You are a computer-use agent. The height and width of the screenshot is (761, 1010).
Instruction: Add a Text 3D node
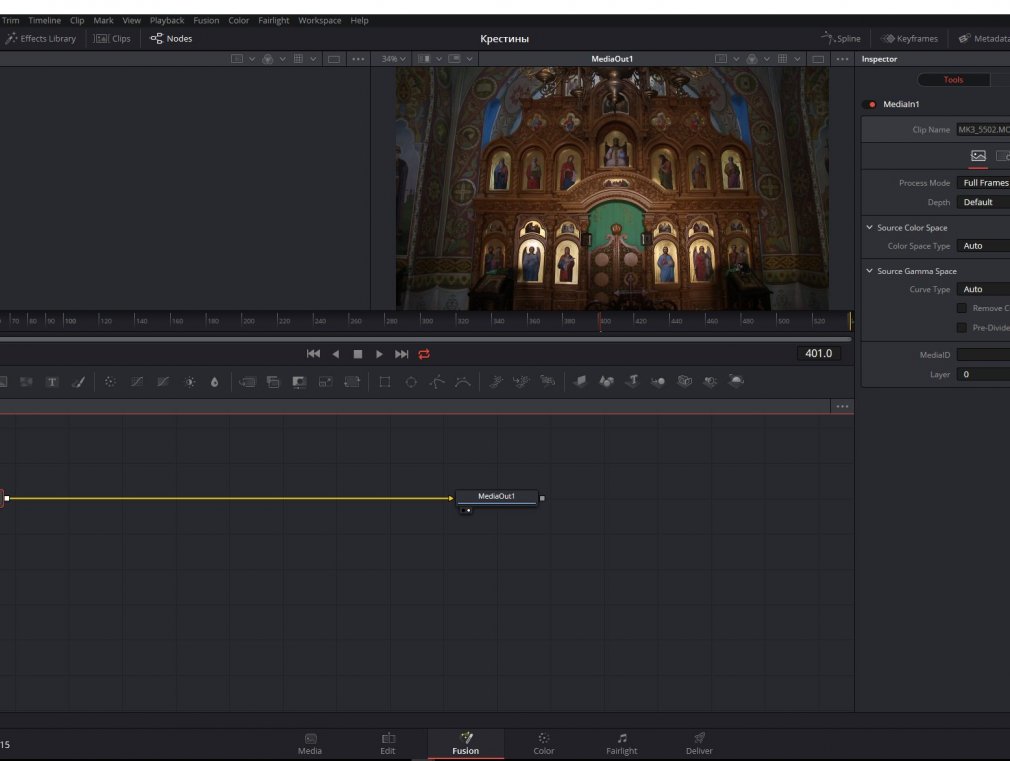(x=633, y=381)
